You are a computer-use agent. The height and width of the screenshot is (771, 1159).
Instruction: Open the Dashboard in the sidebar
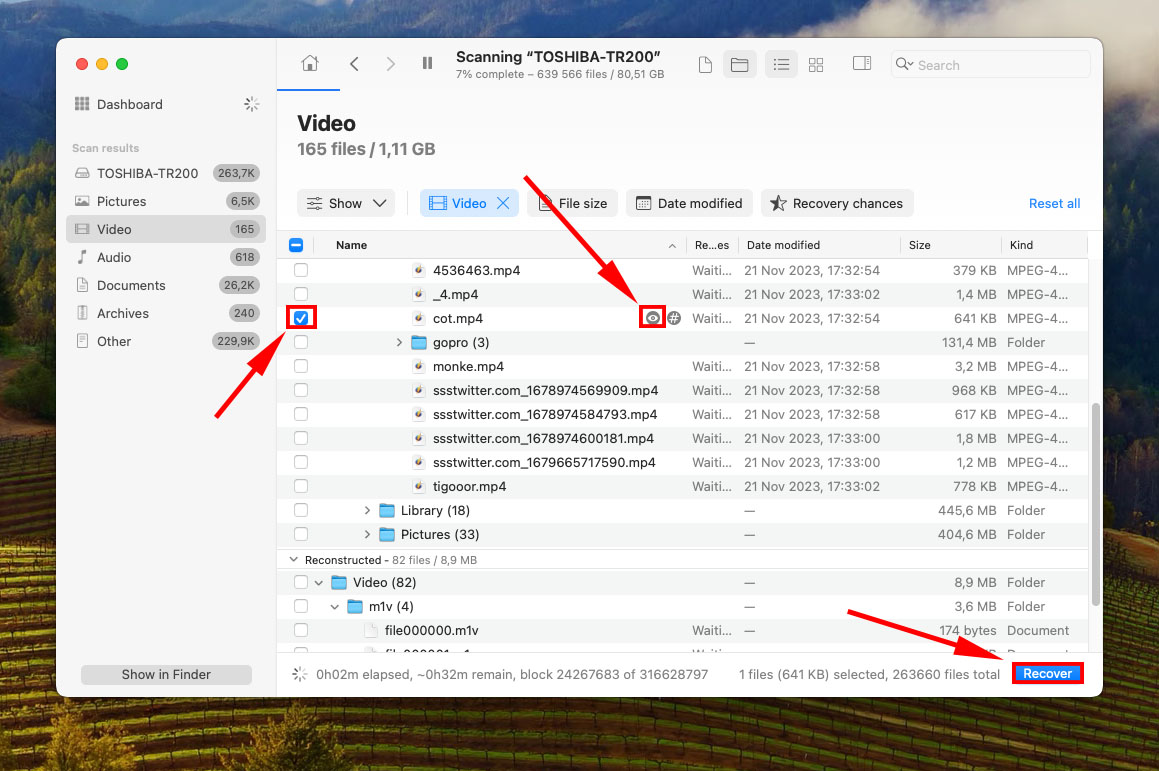pos(131,104)
